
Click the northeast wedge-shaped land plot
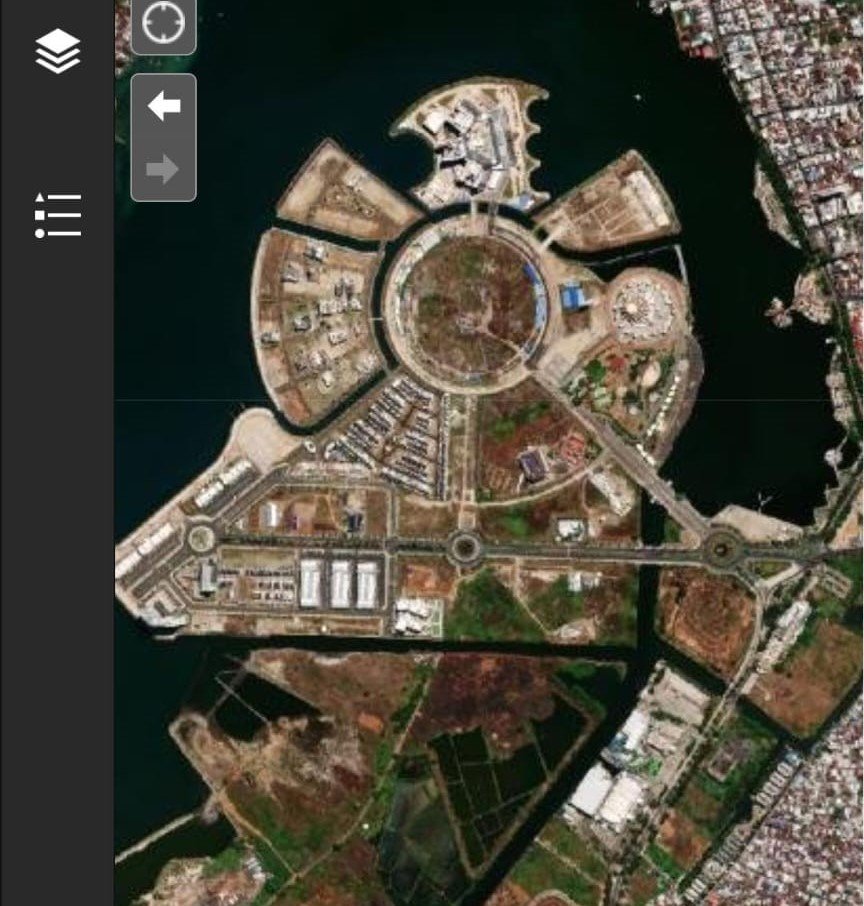click(612, 203)
